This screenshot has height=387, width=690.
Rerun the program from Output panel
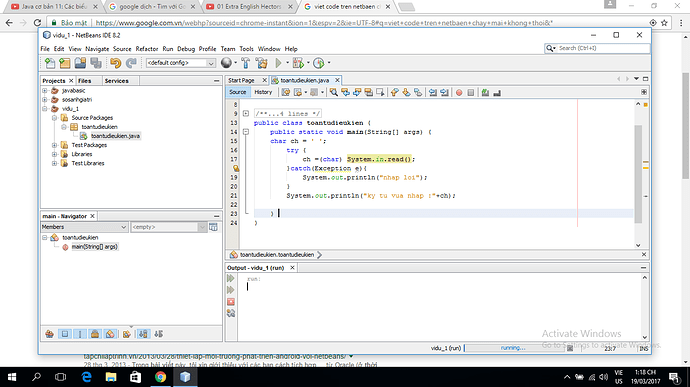click(231, 278)
